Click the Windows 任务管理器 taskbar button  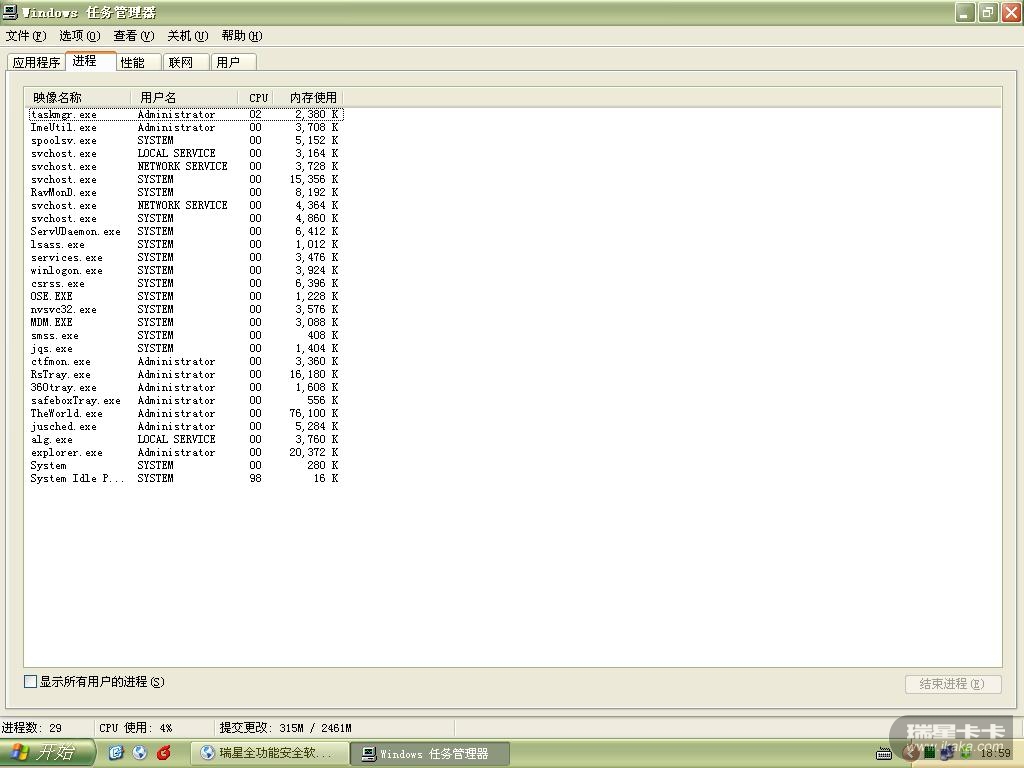point(430,754)
